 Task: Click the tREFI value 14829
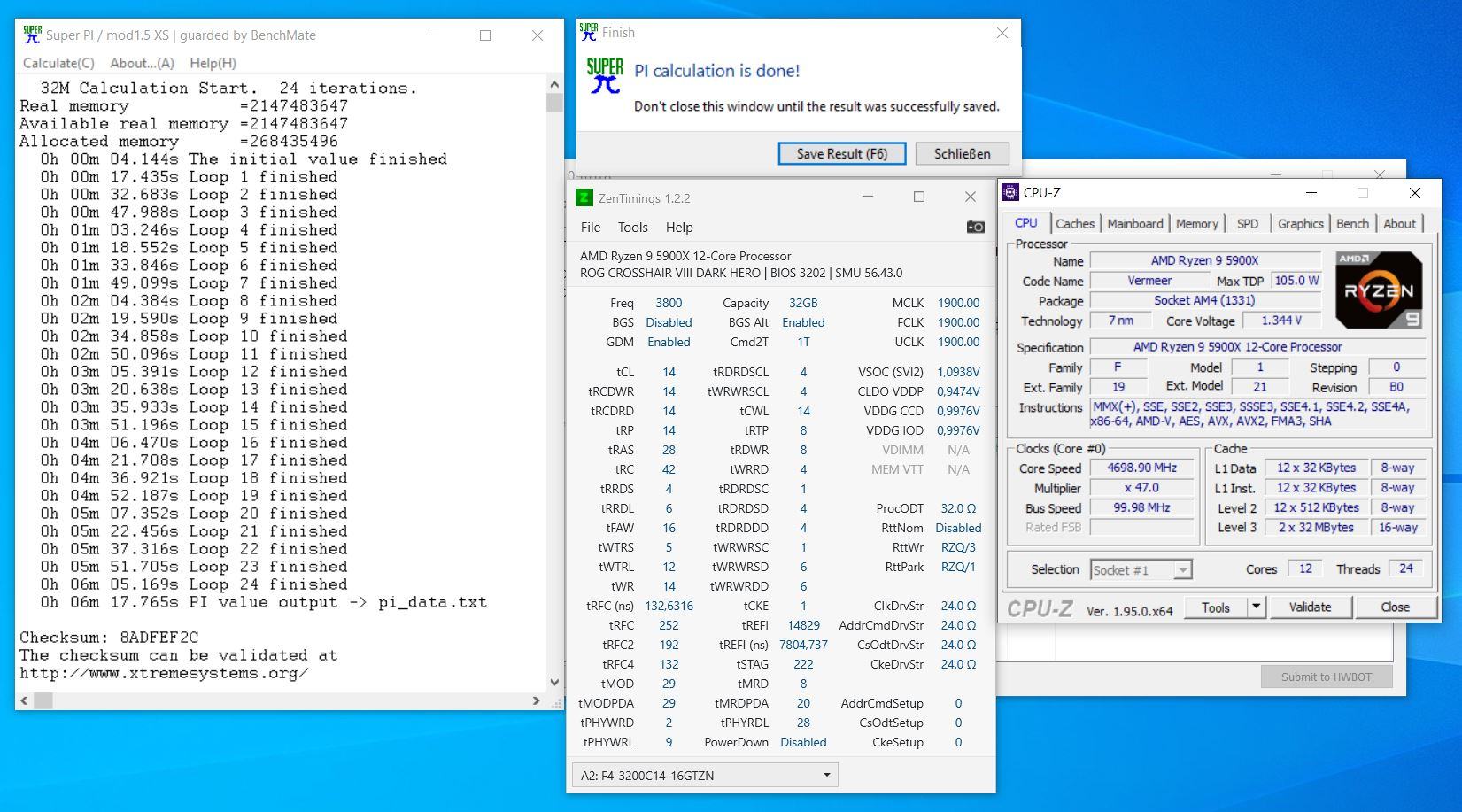(803, 625)
